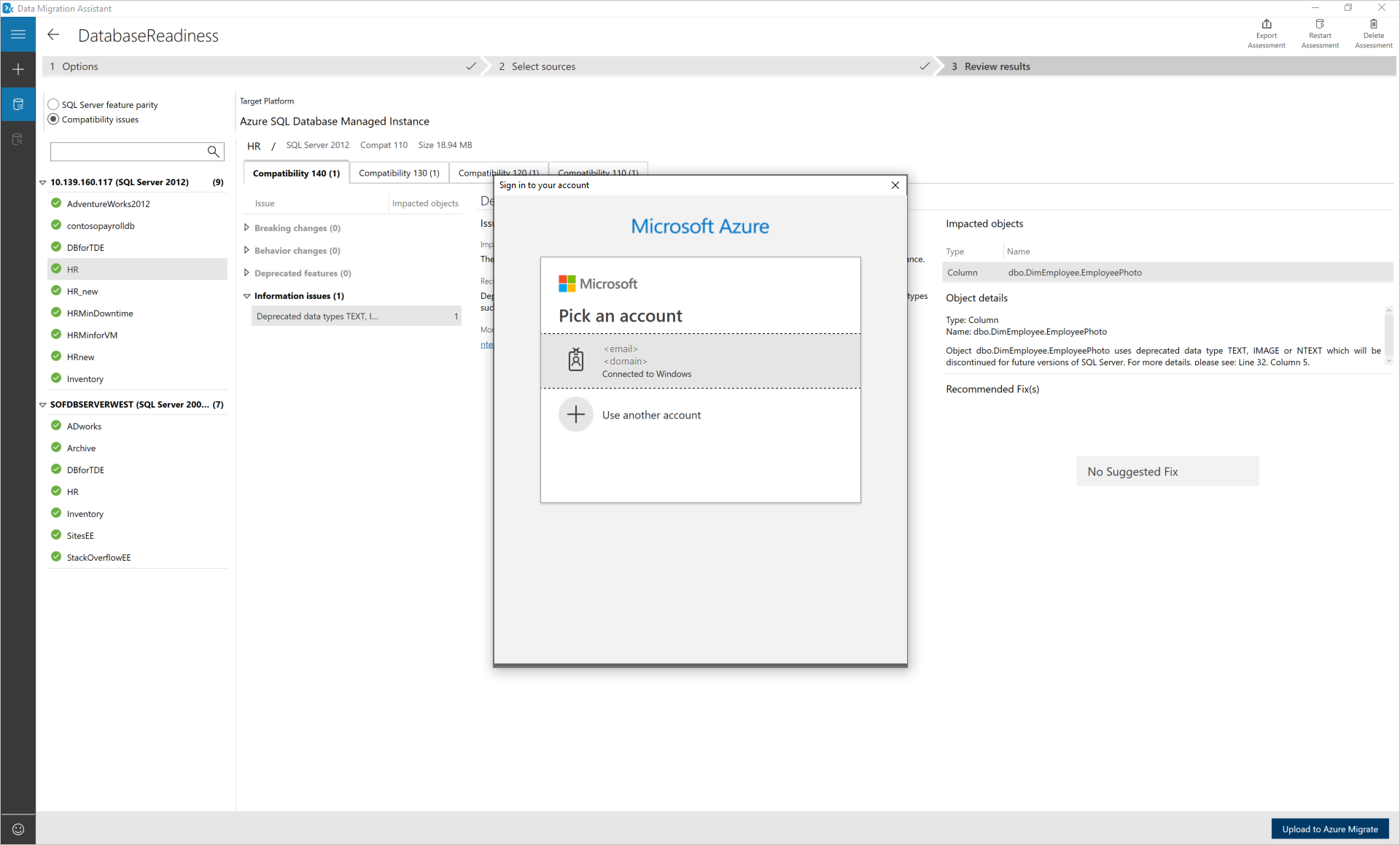Select AdventureWorks2012 database in tree

[x=108, y=204]
